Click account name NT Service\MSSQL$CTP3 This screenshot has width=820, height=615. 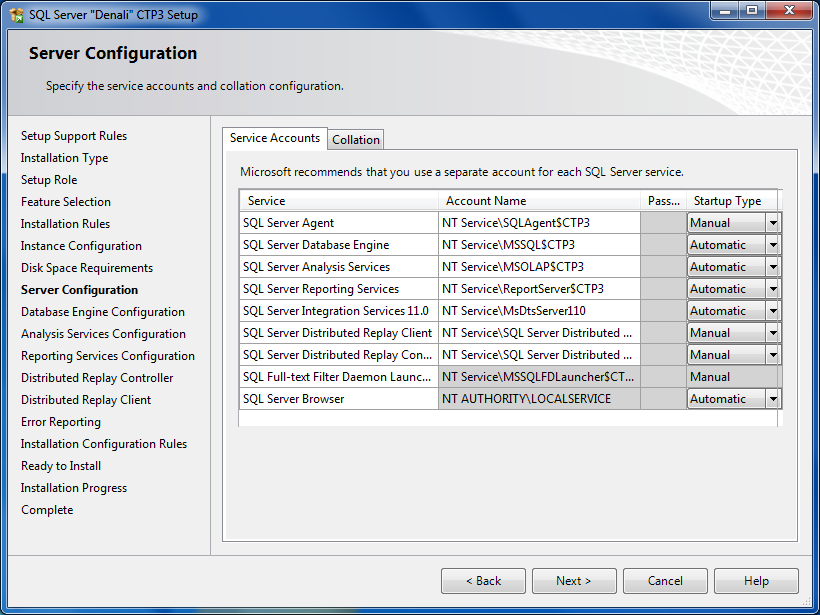(x=539, y=245)
